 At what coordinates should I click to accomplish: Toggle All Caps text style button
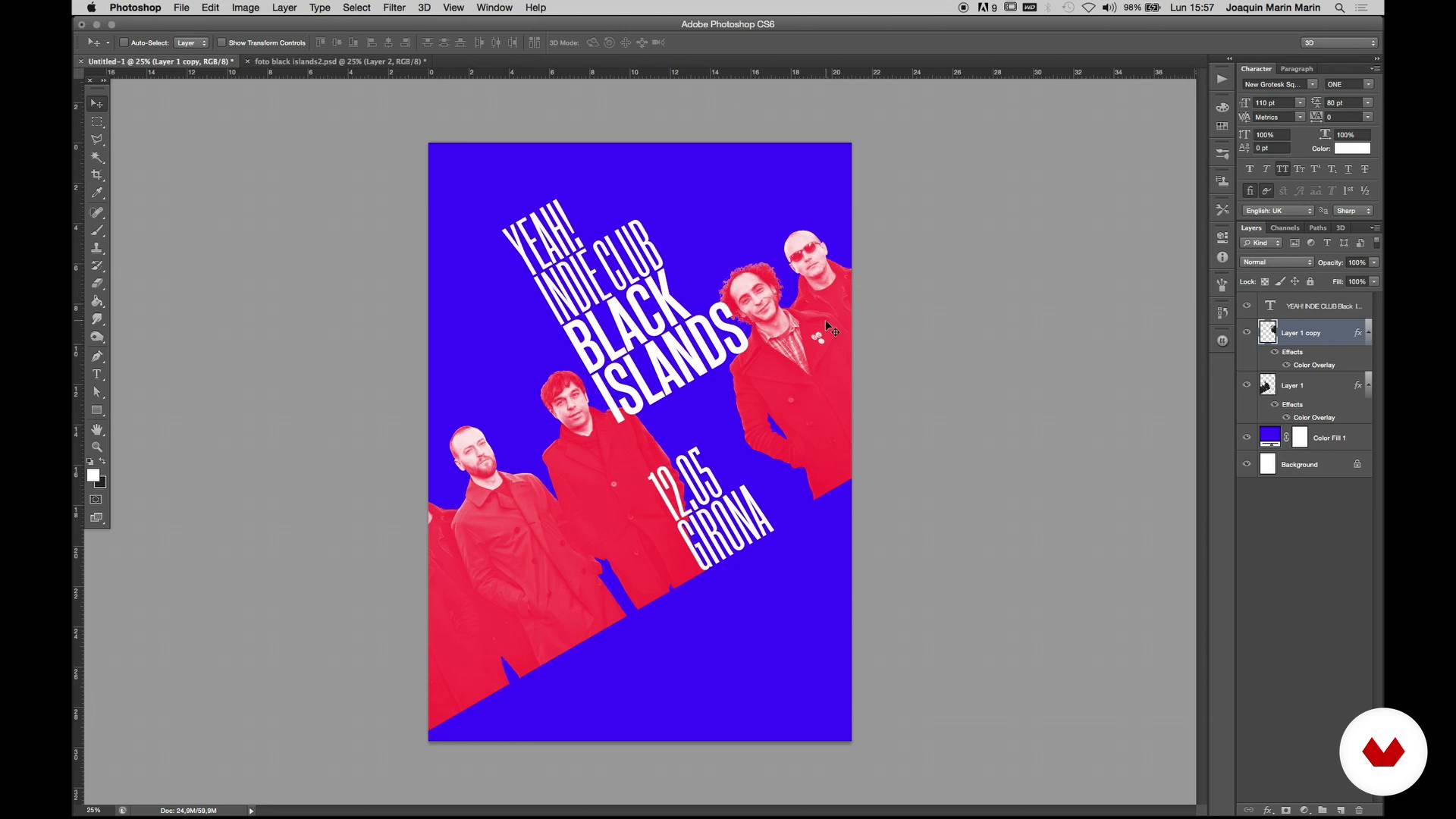pyautogui.click(x=1282, y=169)
